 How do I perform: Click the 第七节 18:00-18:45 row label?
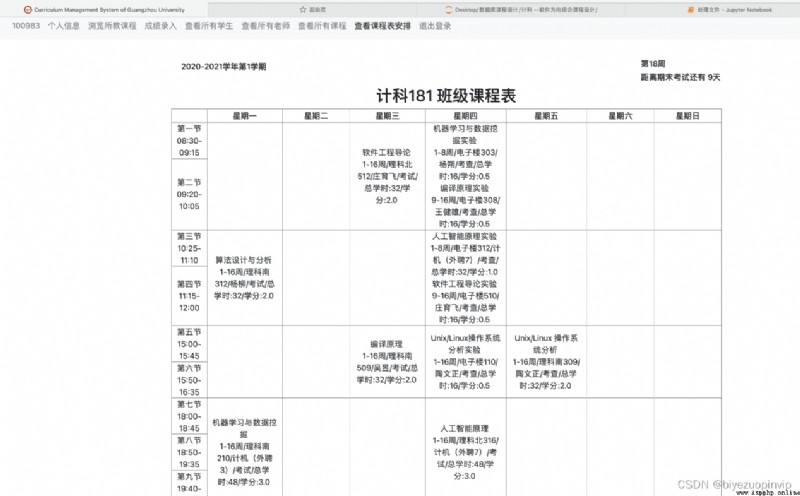pos(189,416)
